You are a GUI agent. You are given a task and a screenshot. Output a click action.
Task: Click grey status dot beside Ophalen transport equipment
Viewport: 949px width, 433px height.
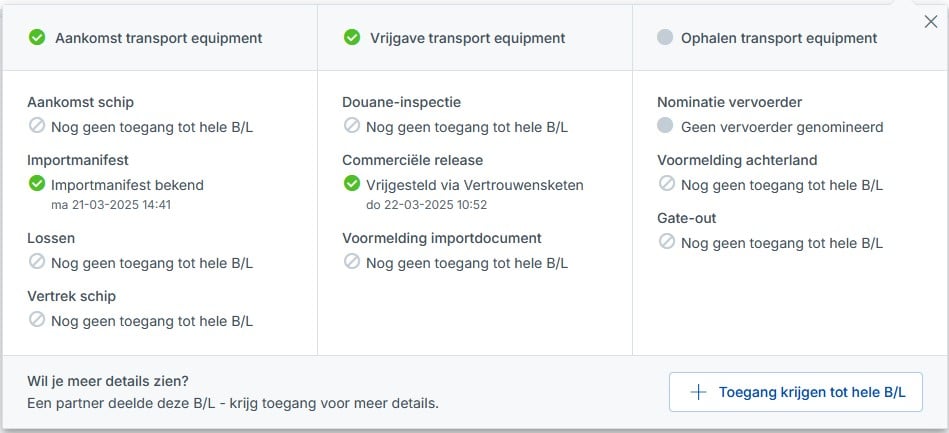coord(665,38)
